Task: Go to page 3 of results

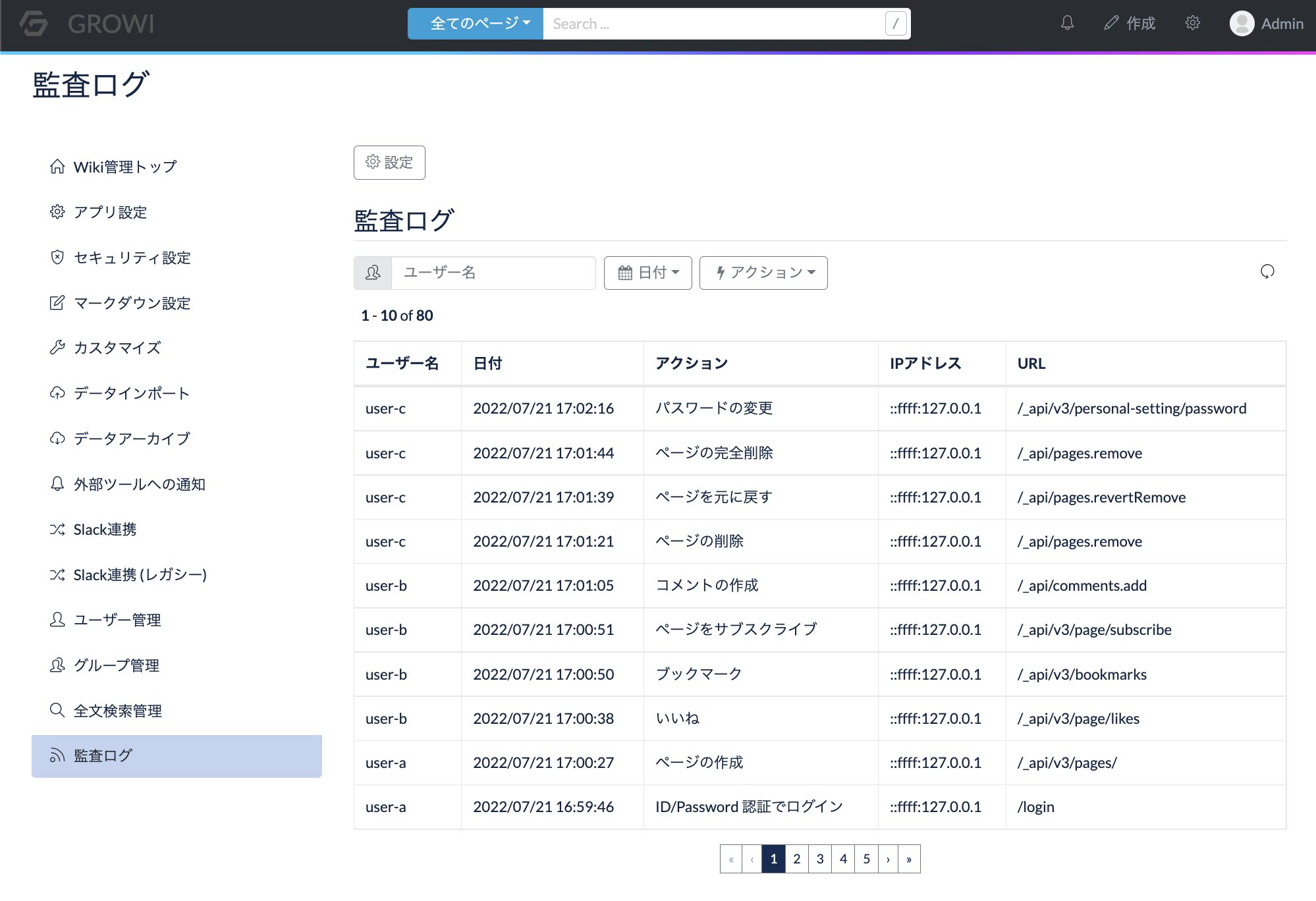Action: pos(820,859)
